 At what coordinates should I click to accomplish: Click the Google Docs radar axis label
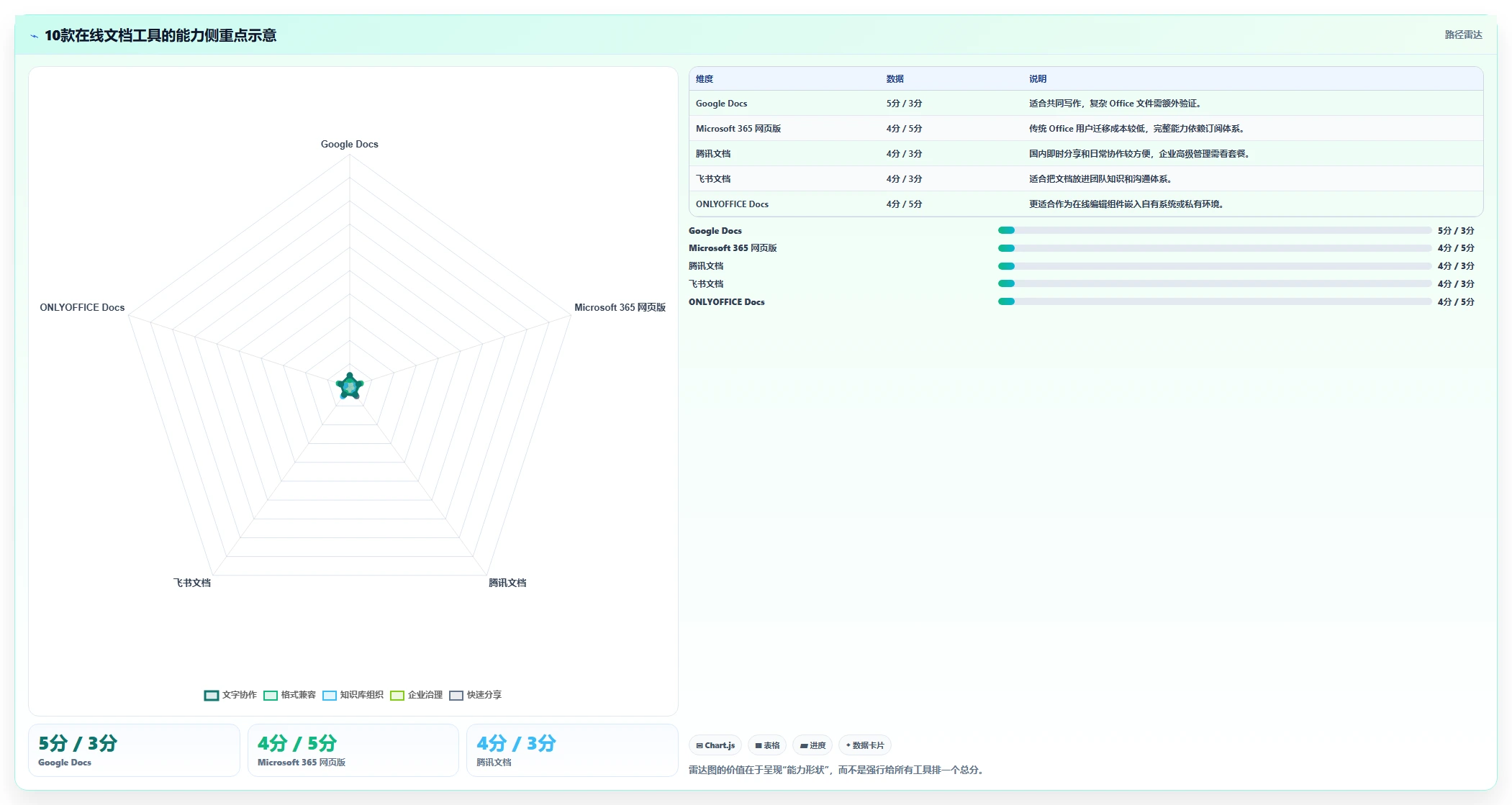(x=350, y=144)
